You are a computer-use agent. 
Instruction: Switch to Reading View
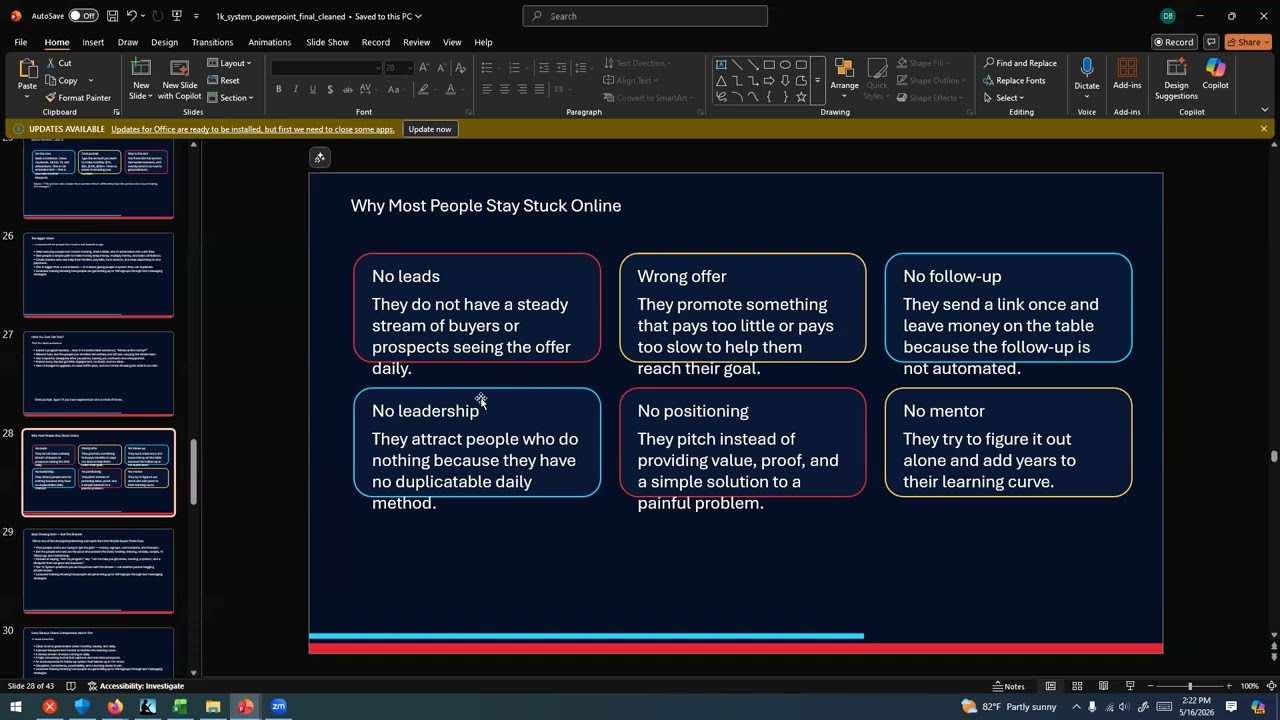coord(1103,686)
